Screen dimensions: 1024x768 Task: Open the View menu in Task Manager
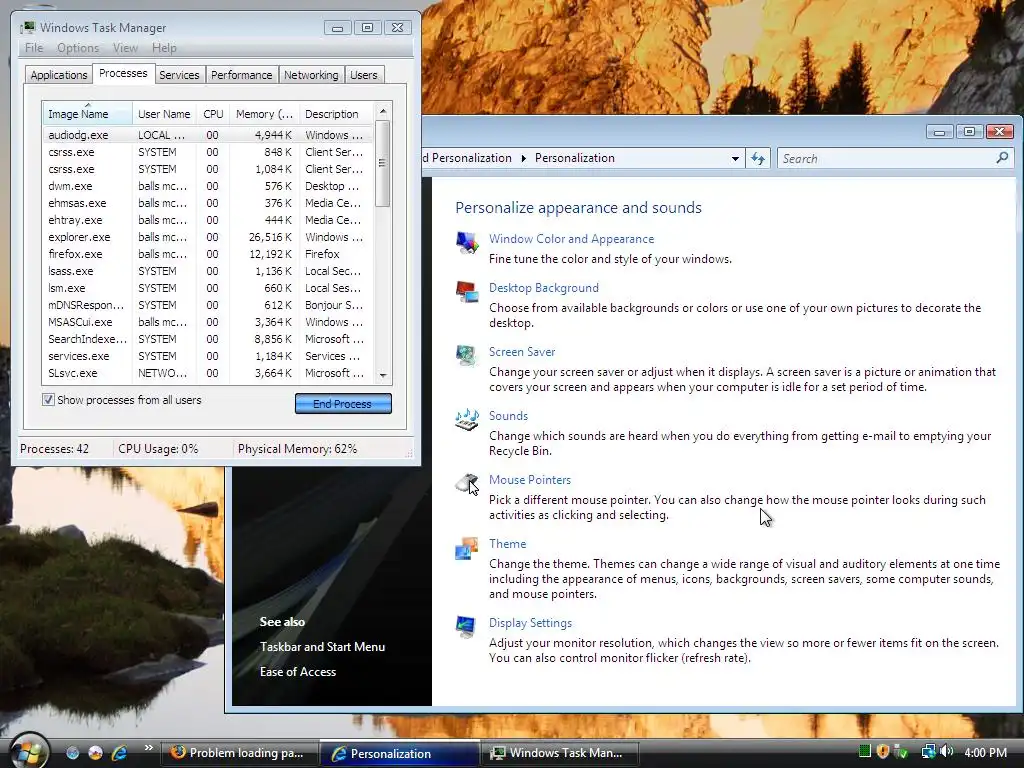tap(125, 48)
